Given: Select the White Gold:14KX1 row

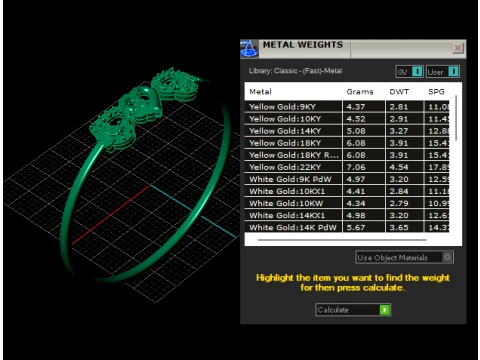Looking at the screenshot, I should click(x=347, y=215).
